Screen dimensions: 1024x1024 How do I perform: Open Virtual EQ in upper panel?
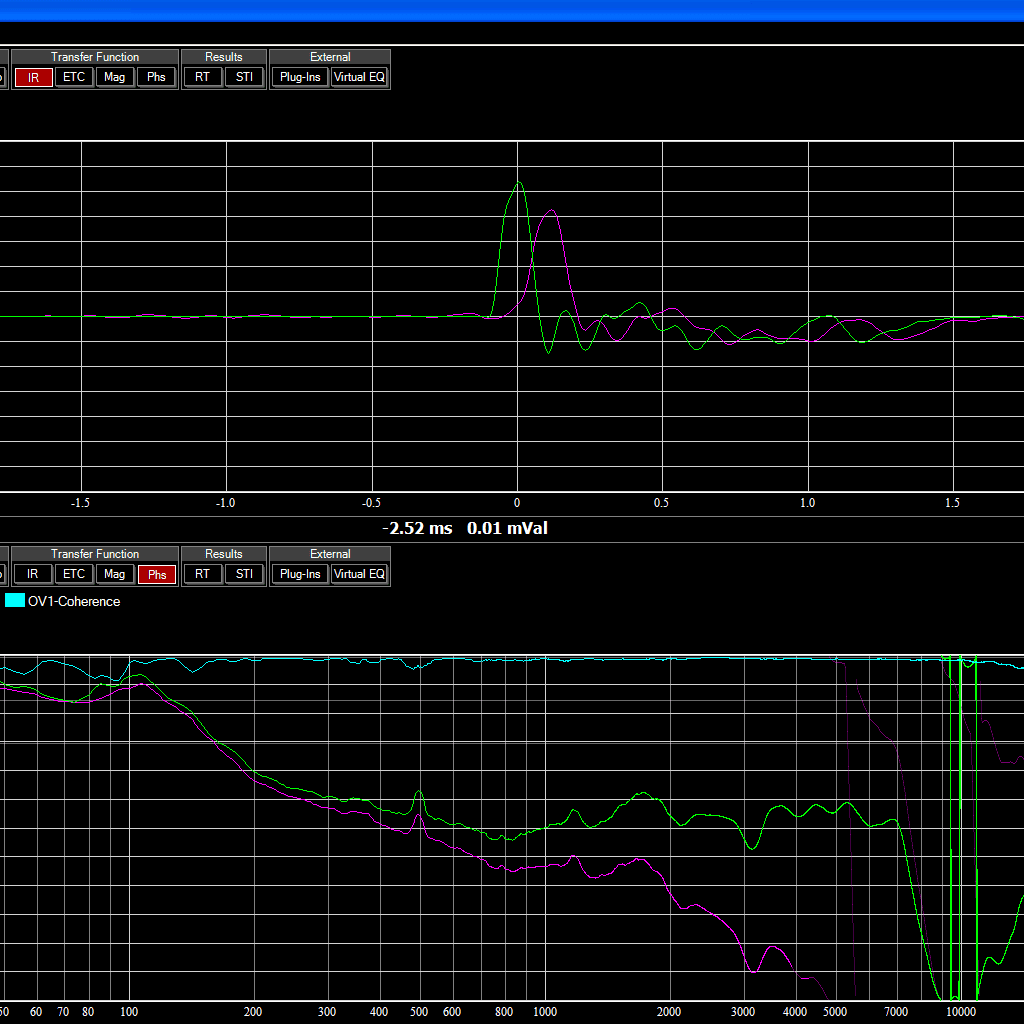coord(359,77)
